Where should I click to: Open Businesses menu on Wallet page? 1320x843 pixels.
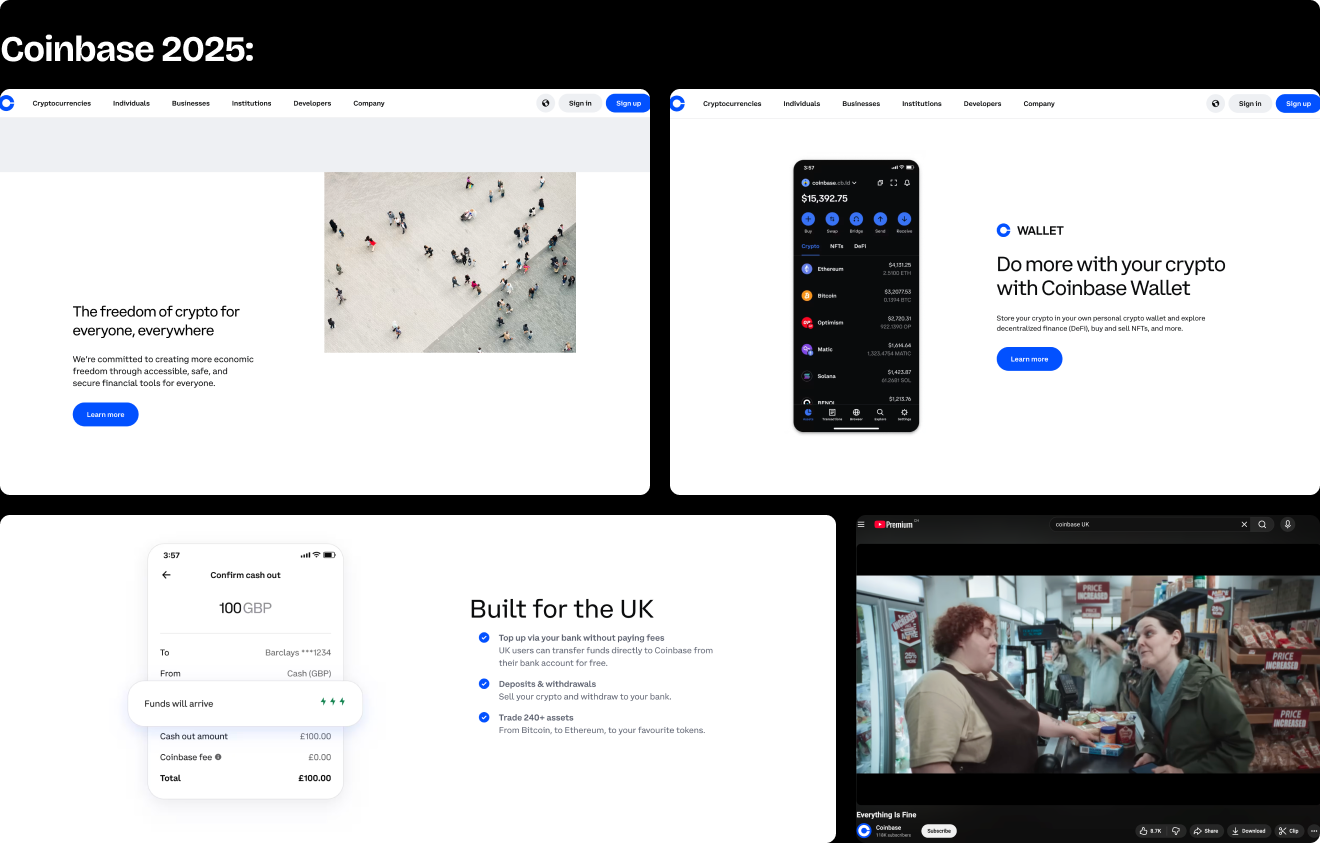click(x=861, y=103)
